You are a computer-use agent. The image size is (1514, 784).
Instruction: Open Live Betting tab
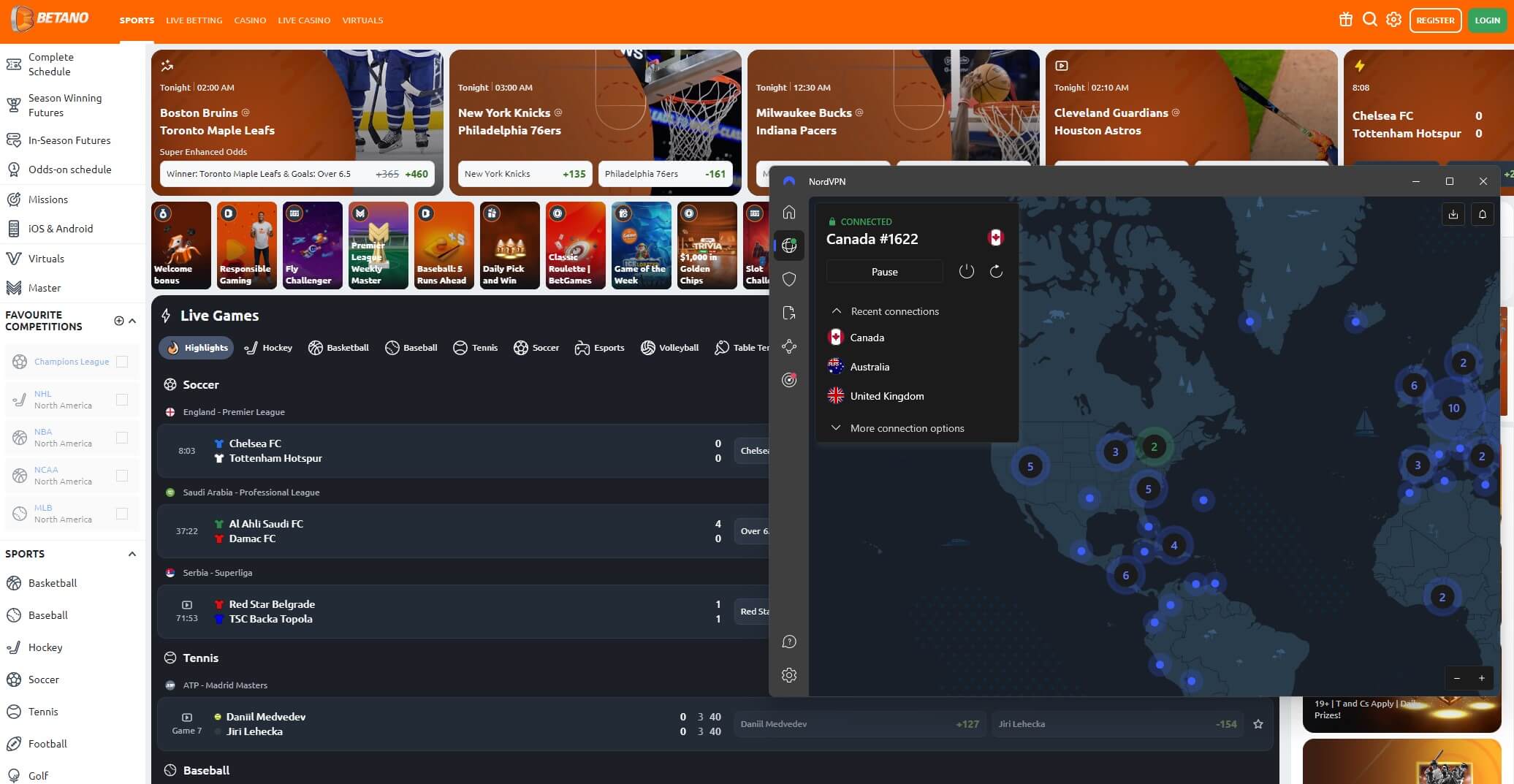coord(194,20)
